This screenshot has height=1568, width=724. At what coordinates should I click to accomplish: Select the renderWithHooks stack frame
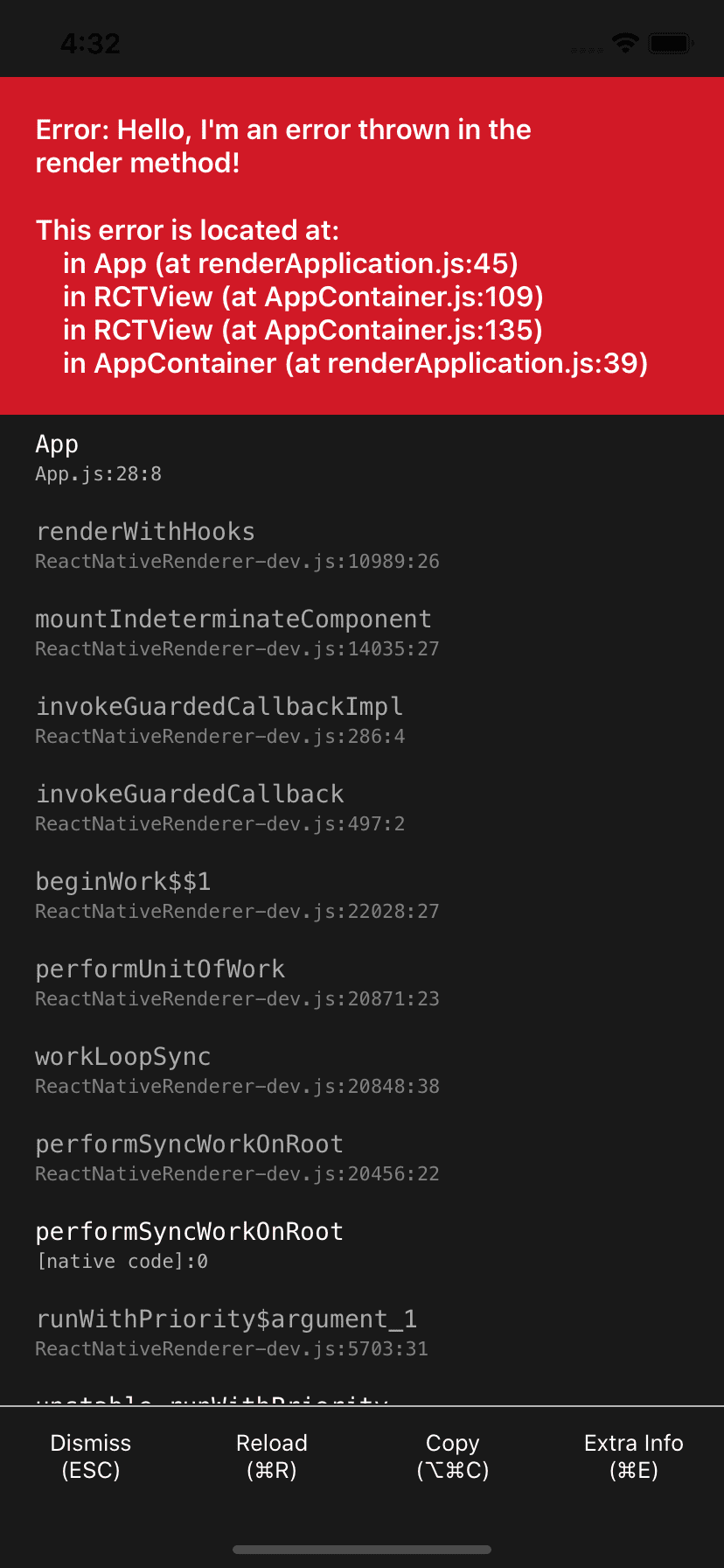point(236,545)
